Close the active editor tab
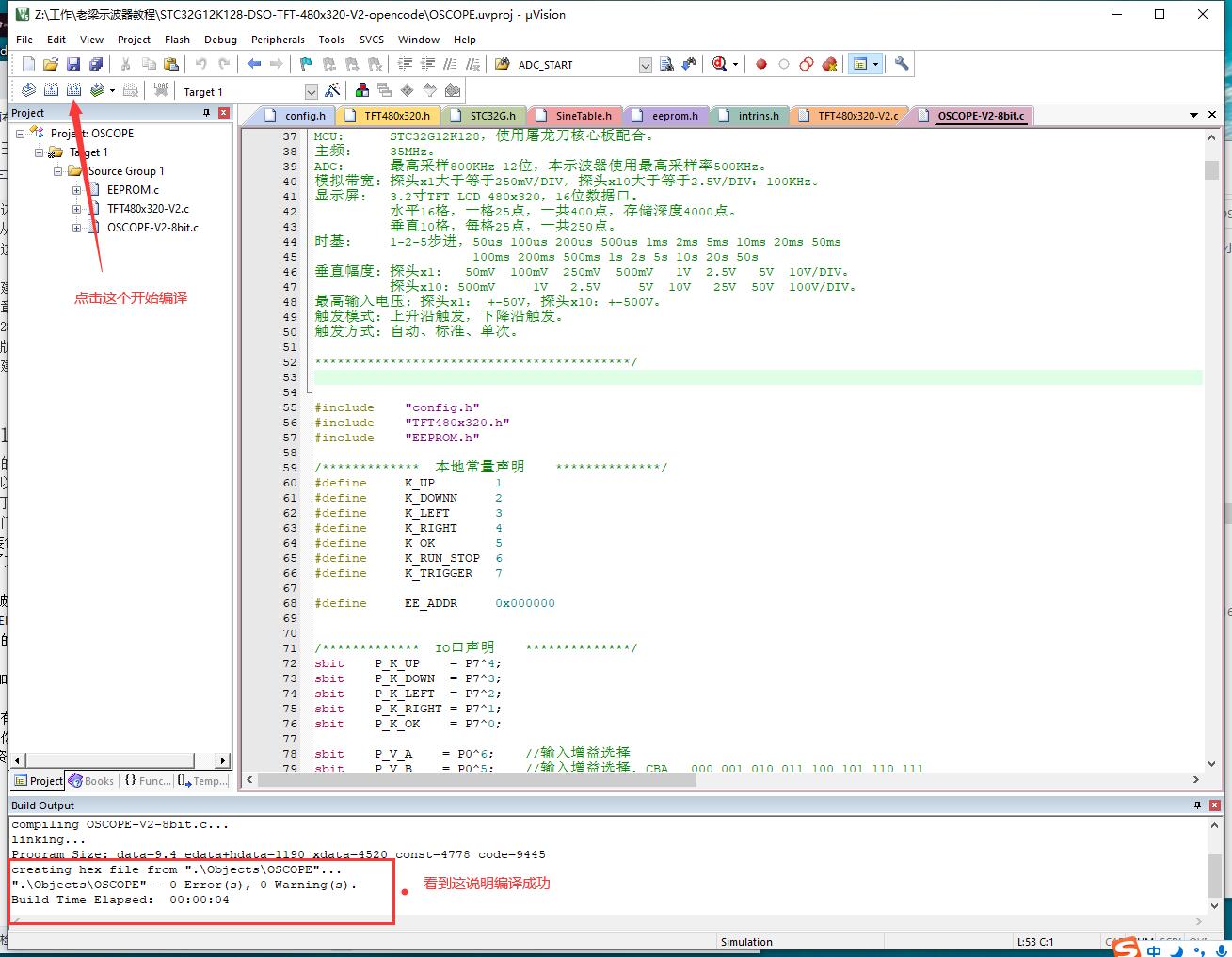 [x=1214, y=115]
